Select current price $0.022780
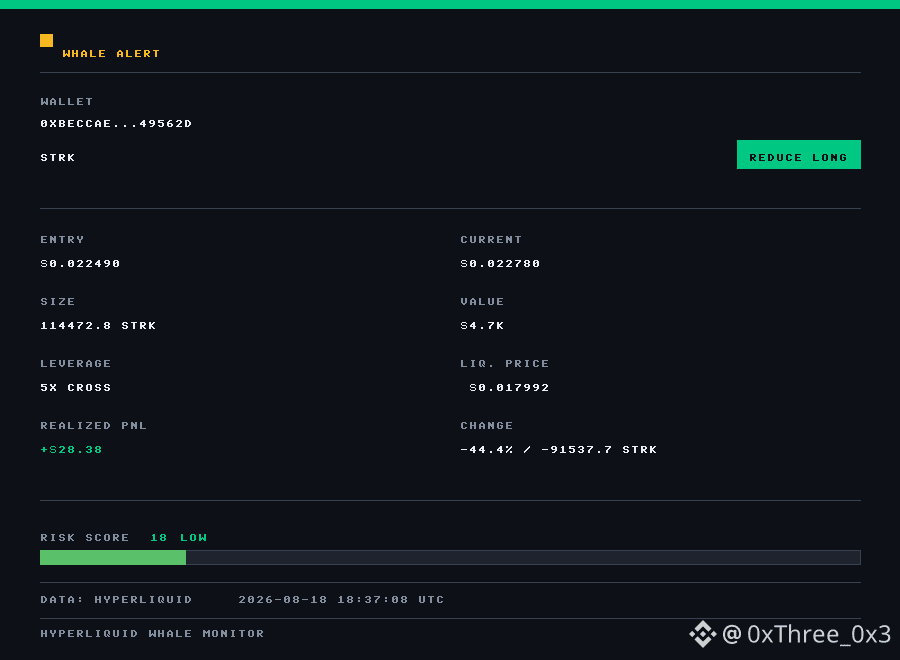Image resolution: width=900 pixels, height=660 pixels. tap(500, 263)
